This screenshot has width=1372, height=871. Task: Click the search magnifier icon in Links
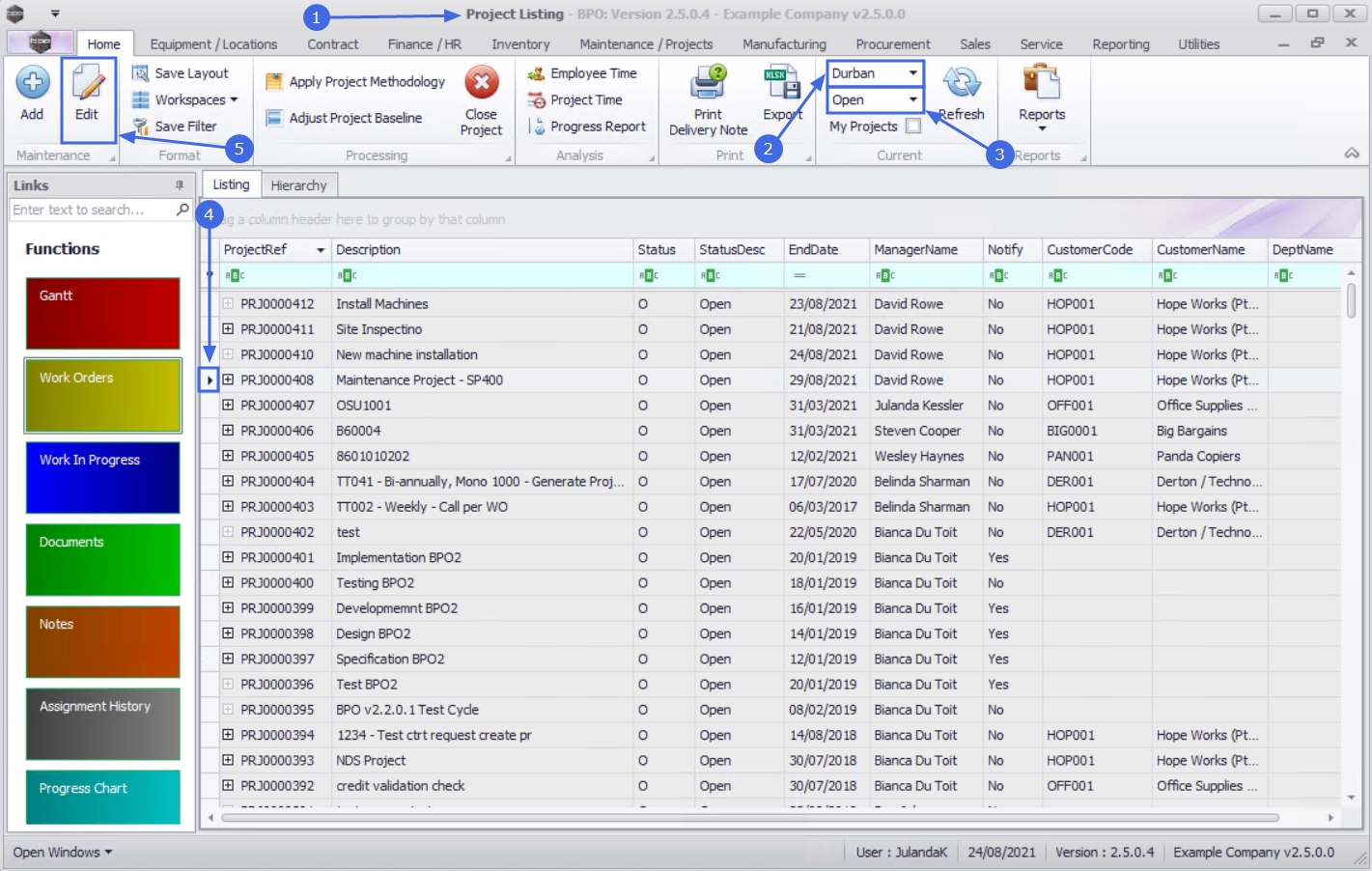182,209
